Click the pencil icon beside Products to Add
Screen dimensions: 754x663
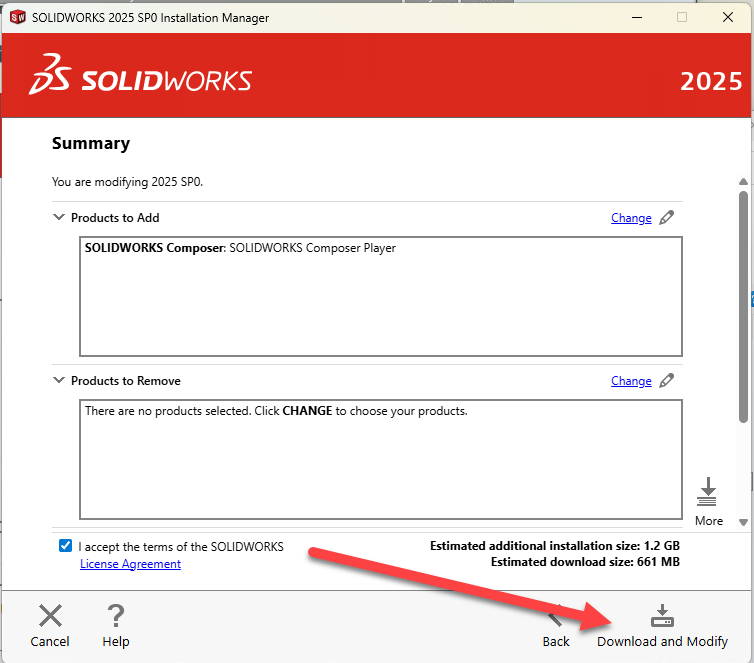666,218
